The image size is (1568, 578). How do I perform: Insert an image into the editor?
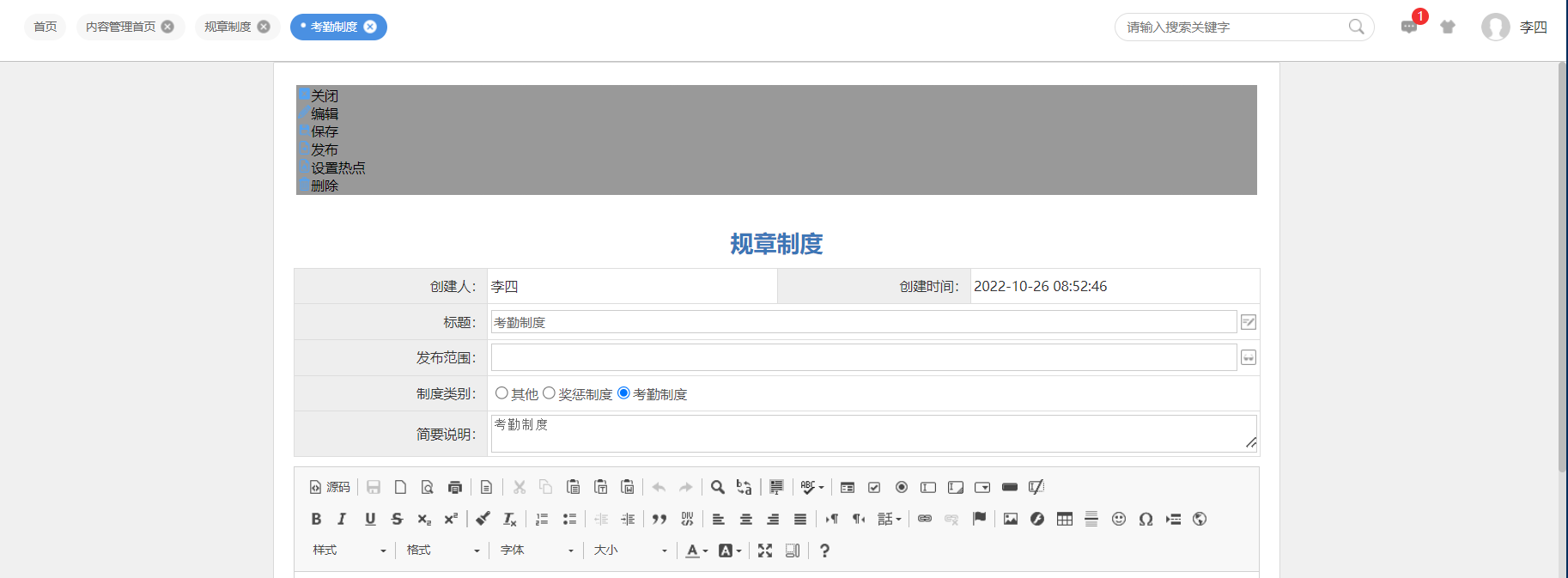click(x=1011, y=519)
